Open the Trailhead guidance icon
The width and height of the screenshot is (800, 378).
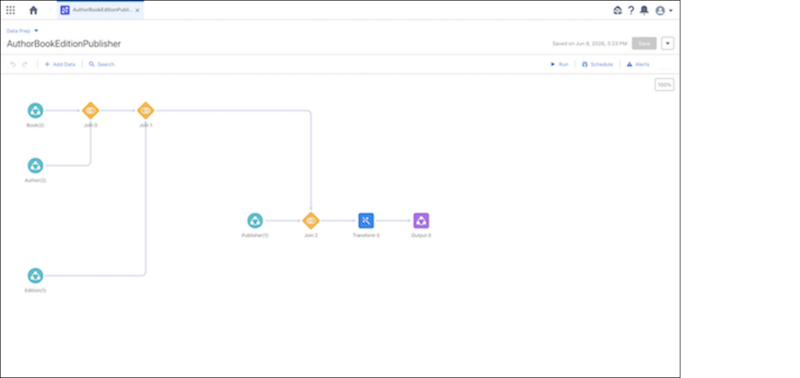(617, 10)
